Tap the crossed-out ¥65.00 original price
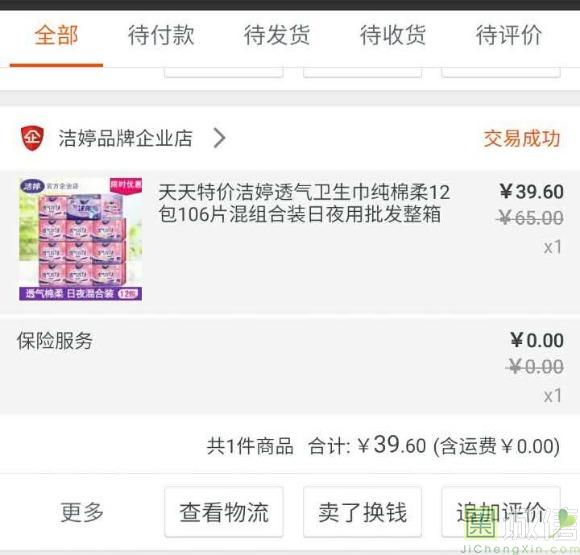The image size is (580, 555). coord(530,218)
